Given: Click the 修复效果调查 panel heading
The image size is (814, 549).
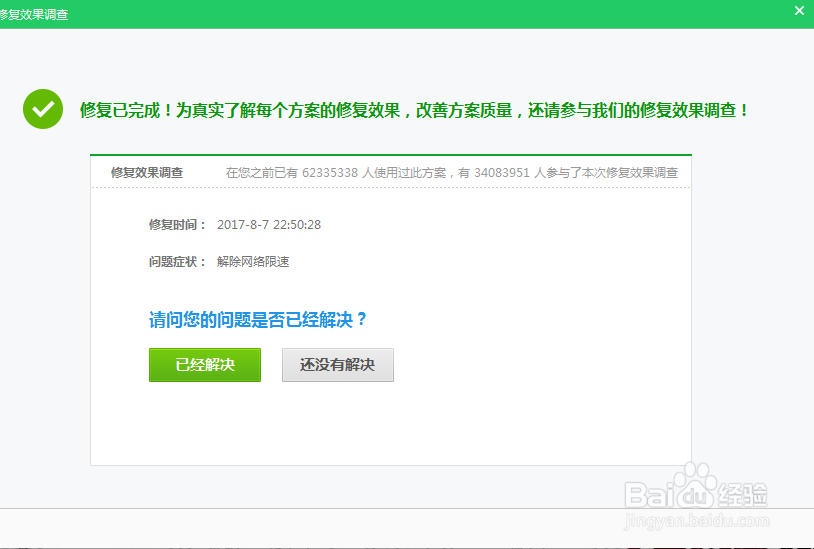Looking at the screenshot, I should [x=147, y=173].
